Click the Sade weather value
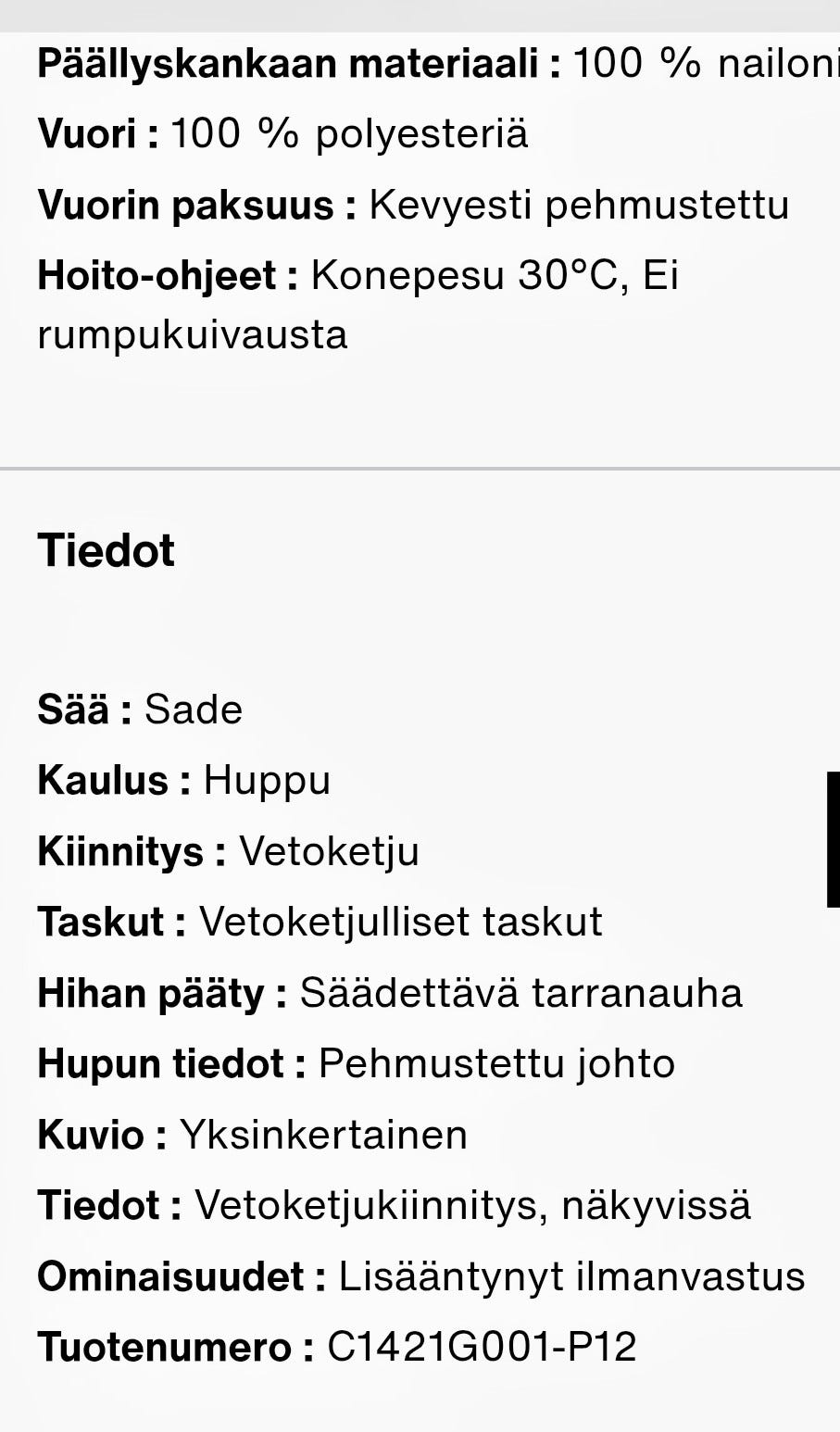The height and width of the screenshot is (1432, 840). (194, 710)
